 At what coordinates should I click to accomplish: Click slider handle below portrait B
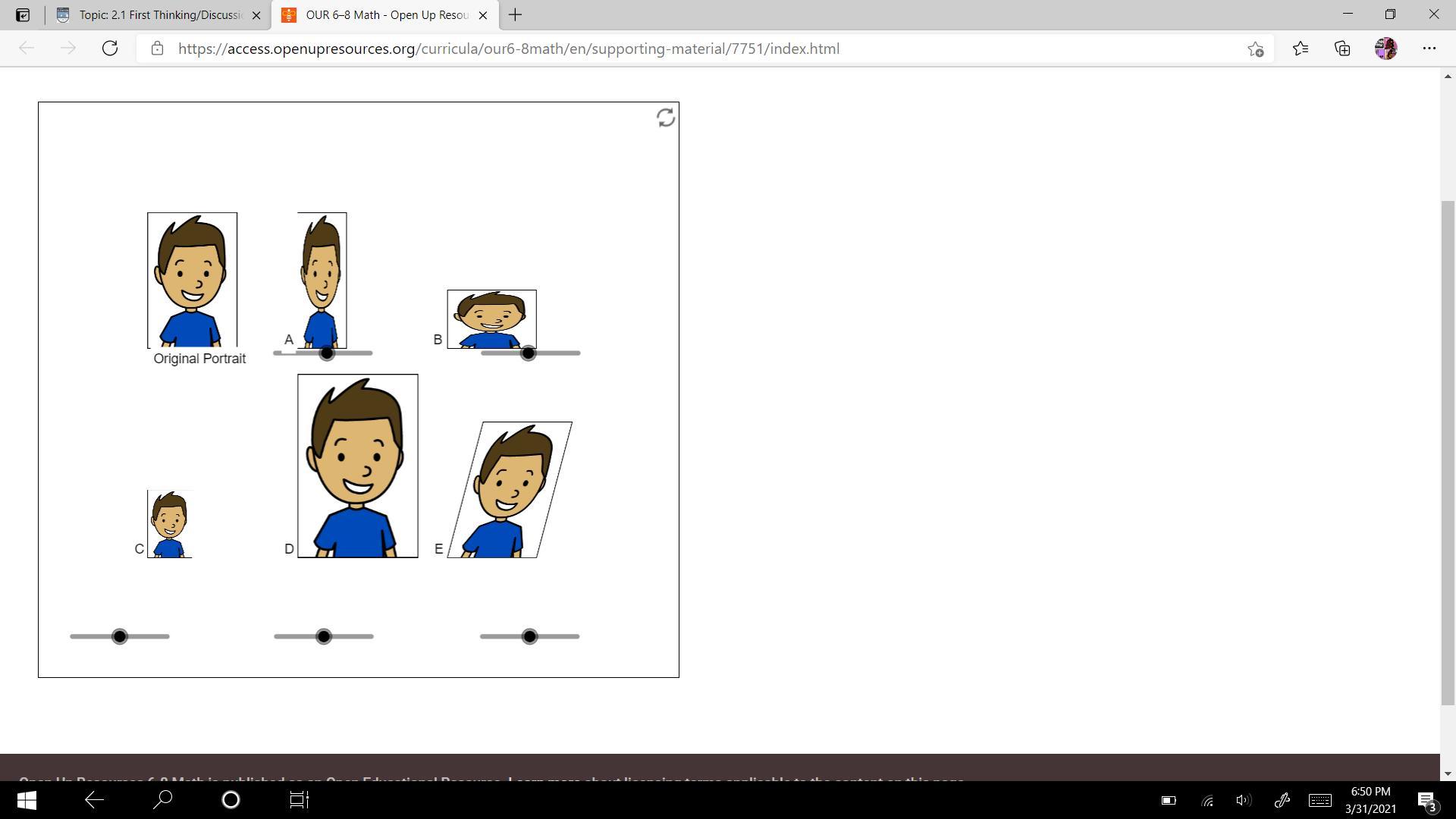pos(529,353)
